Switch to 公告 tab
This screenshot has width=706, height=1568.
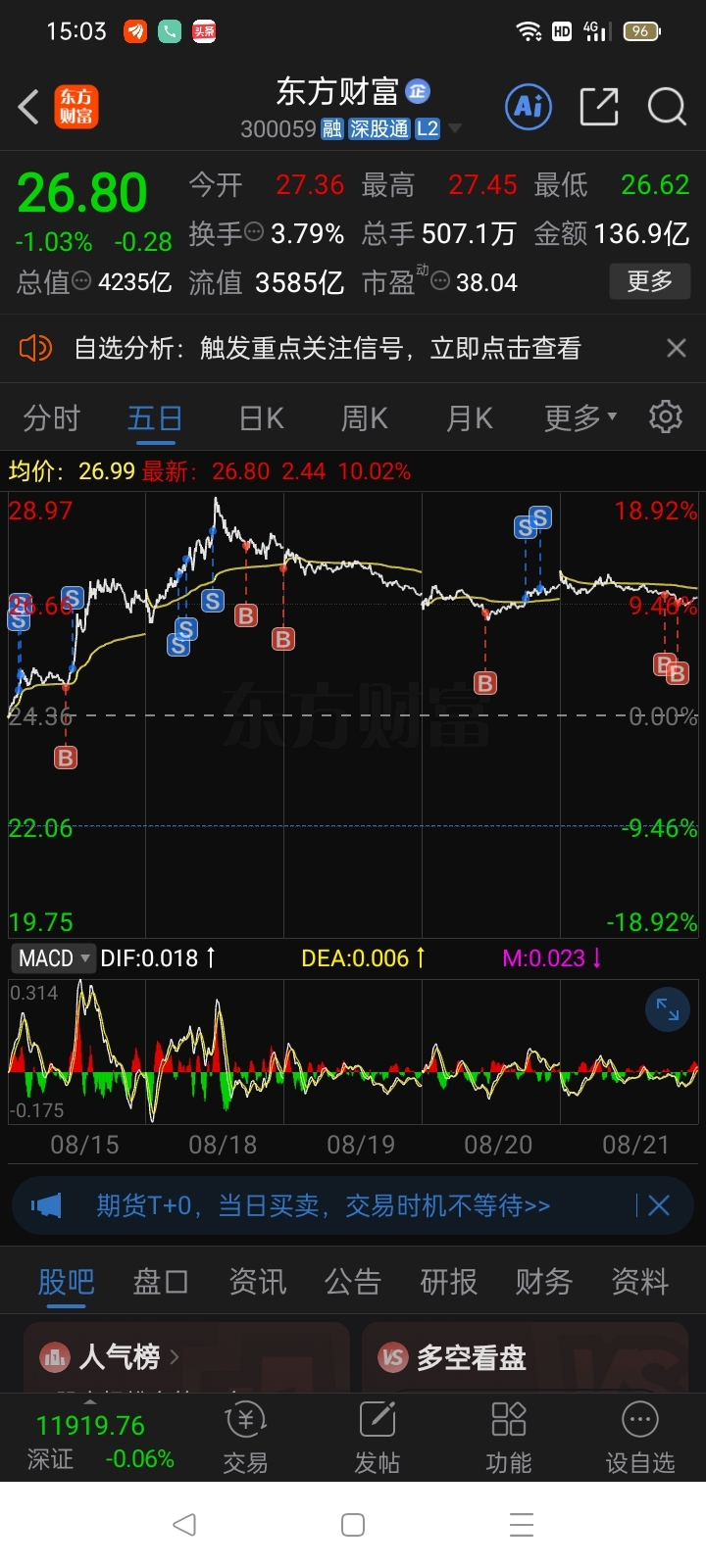[x=353, y=1282]
